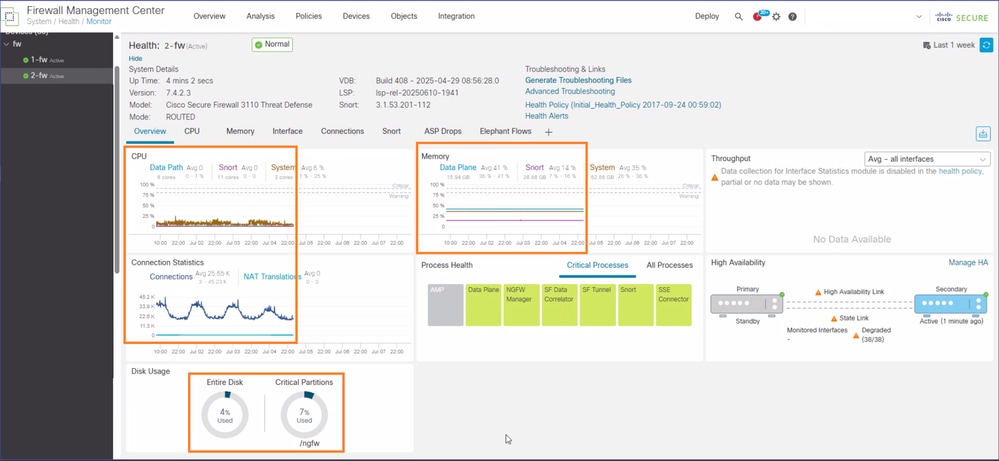Show All Processes in Process Health
999x461 pixels.
tap(670, 265)
